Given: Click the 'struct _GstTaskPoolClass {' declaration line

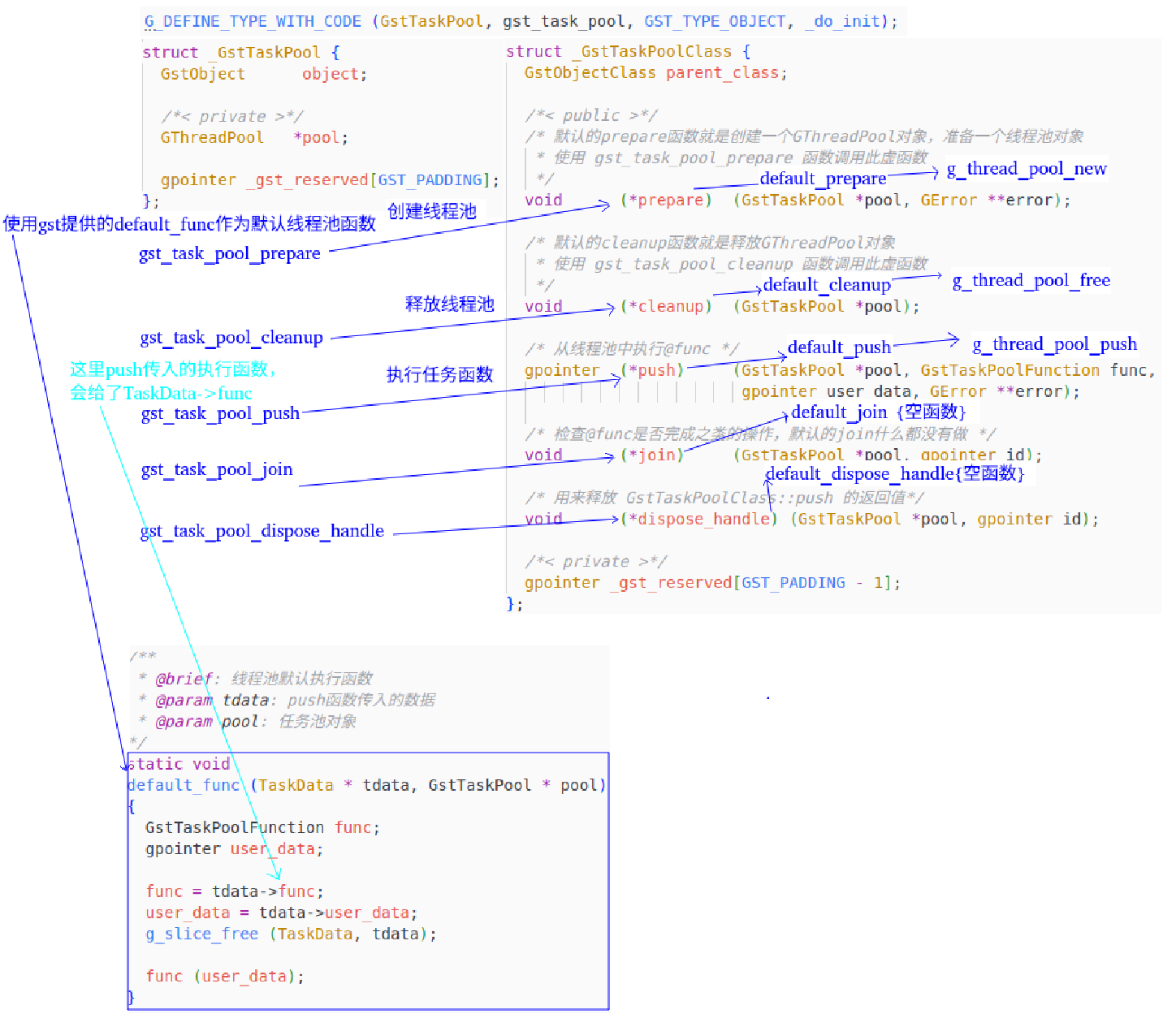Looking at the screenshot, I should pyautogui.click(x=628, y=51).
